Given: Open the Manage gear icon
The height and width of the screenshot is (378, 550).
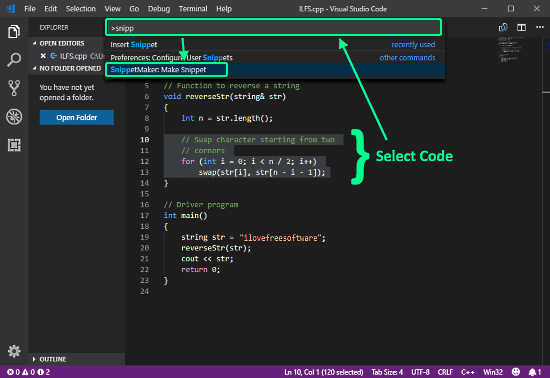Looking at the screenshot, I should click(14, 351).
